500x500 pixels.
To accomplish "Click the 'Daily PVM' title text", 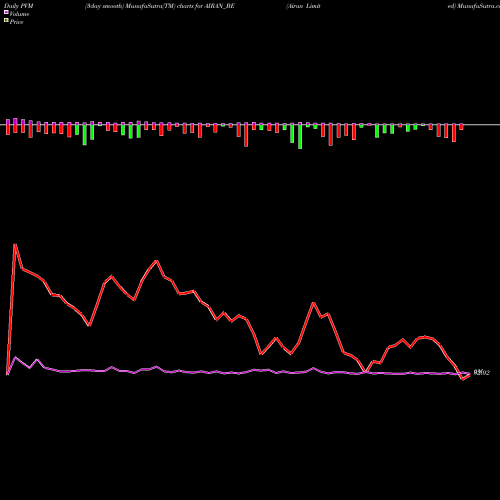I will pyautogui.click(x=19, y=6).
